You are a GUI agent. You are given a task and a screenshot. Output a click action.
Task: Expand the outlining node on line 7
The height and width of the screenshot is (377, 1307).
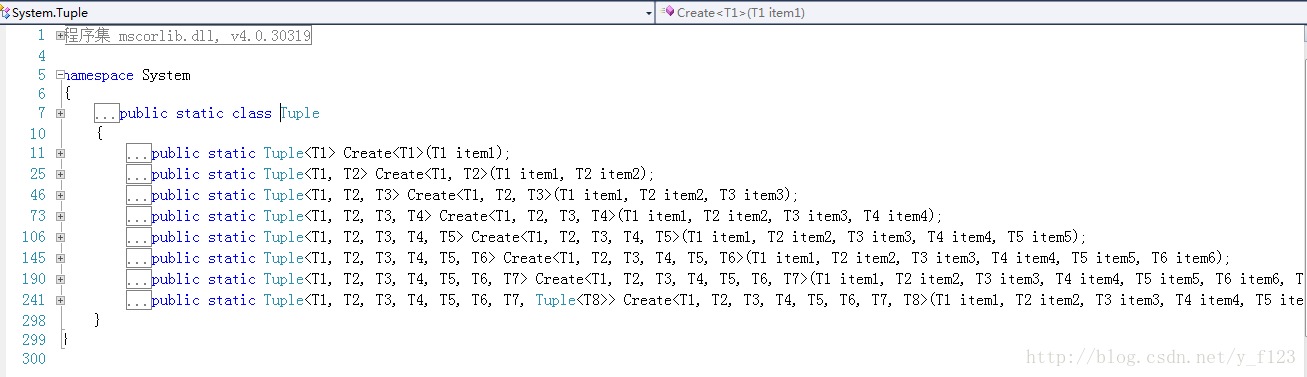click(61, 113)
